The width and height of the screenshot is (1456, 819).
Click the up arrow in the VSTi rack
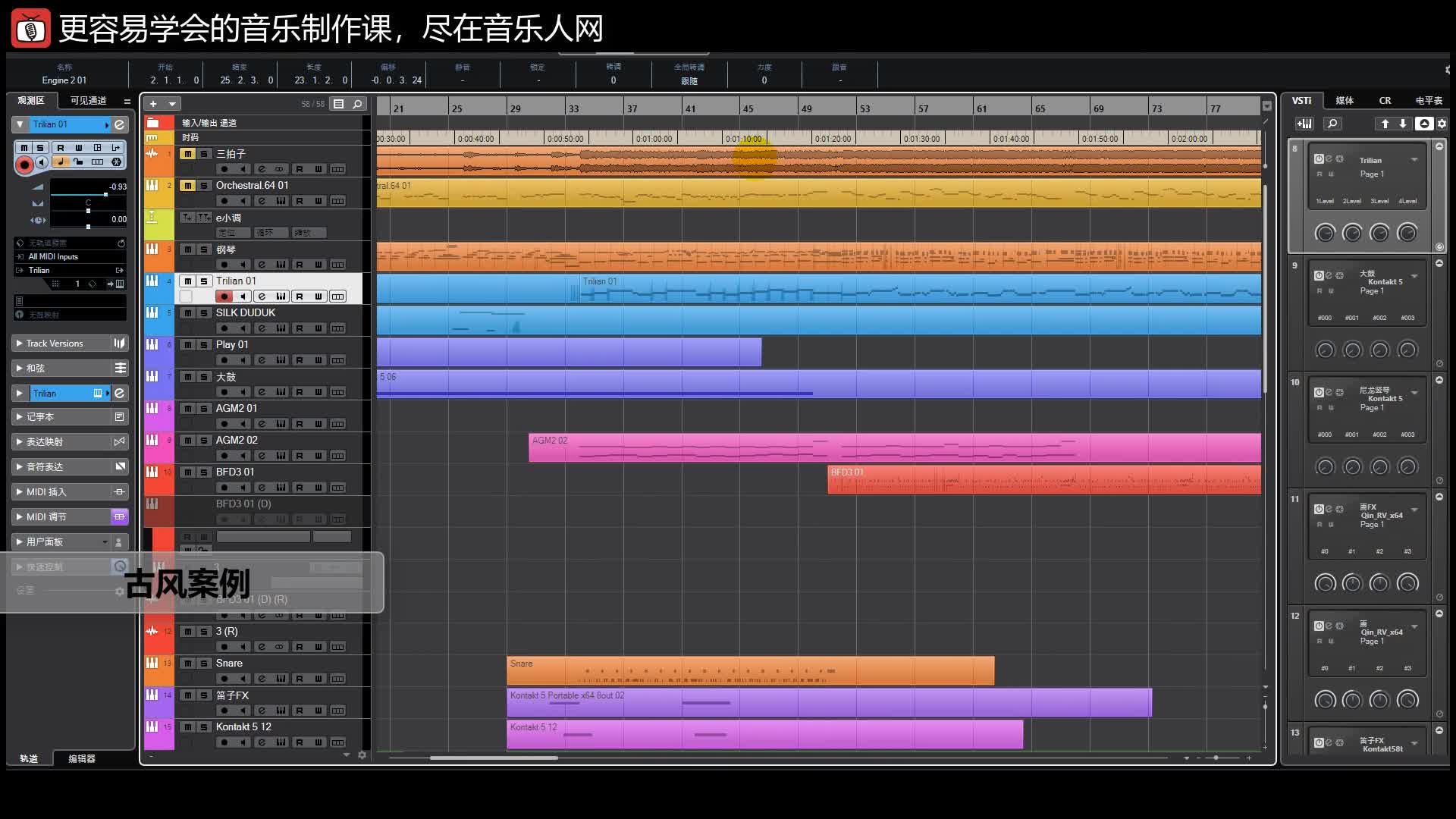[1385, 124]
